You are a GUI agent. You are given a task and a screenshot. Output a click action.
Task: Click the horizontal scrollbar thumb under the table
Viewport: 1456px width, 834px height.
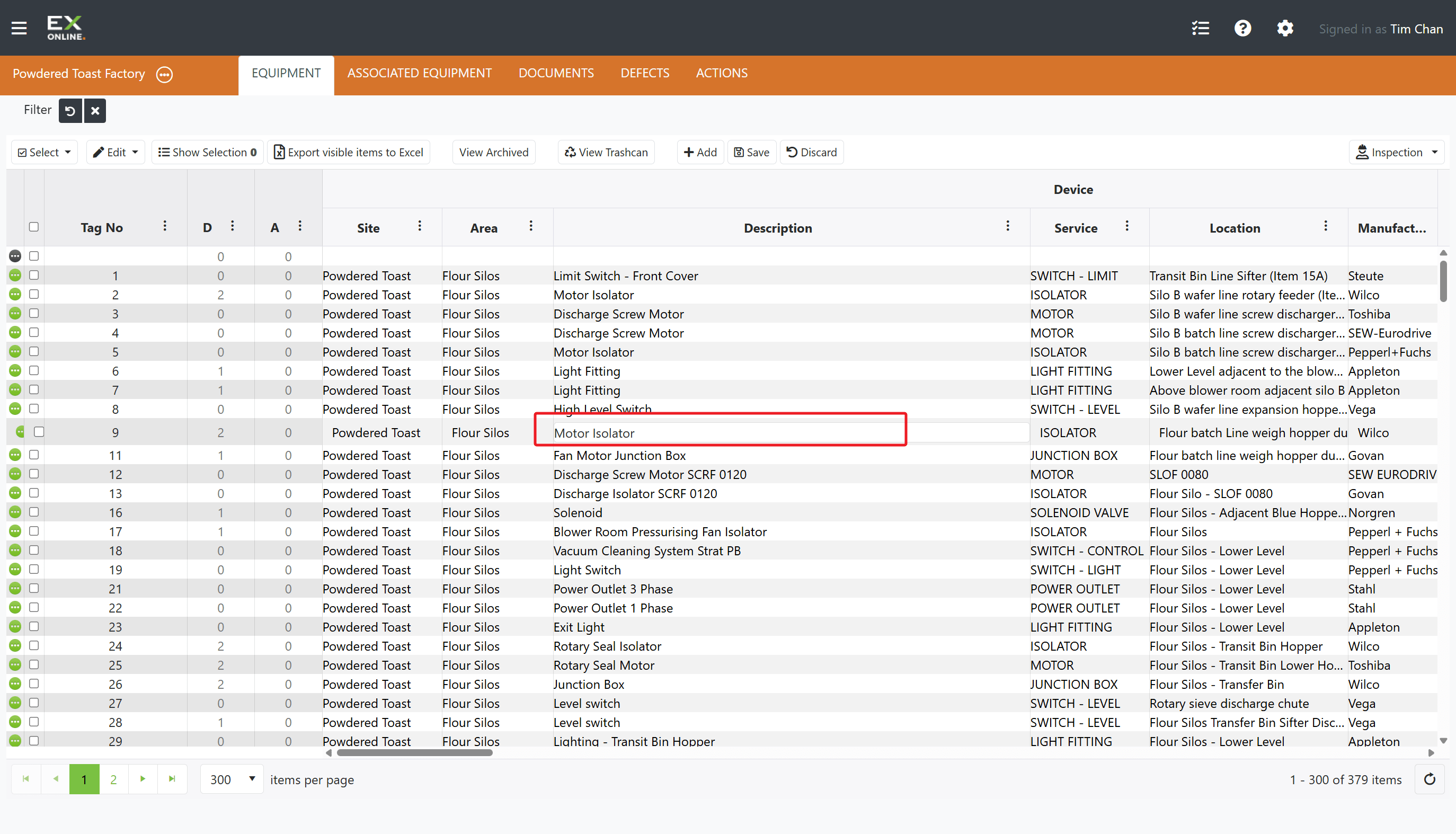(415, 752)
